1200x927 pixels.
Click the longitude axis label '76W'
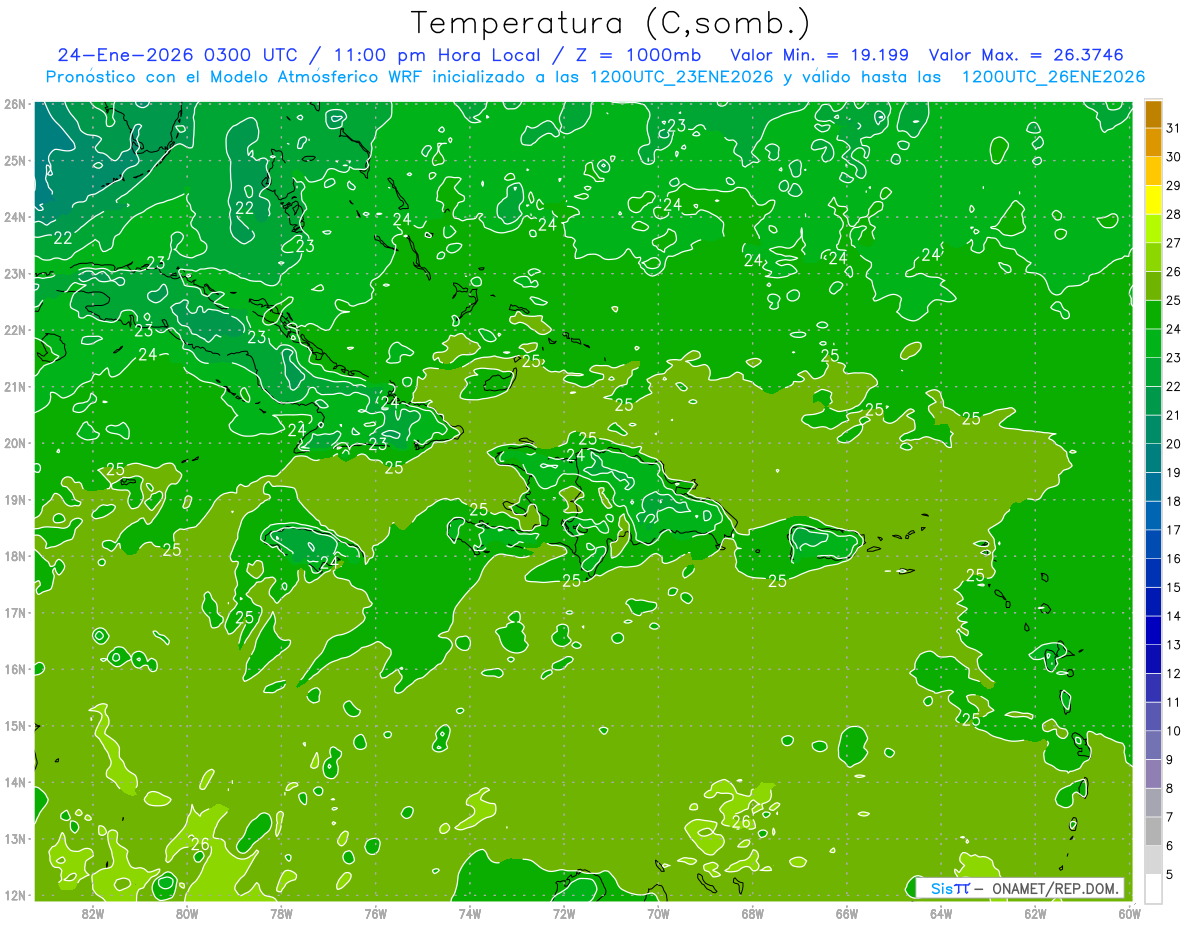tap(376, 913)
